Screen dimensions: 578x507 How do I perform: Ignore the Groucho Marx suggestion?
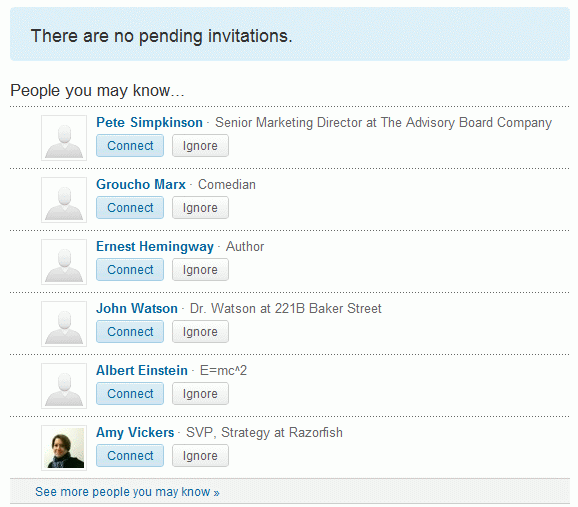tap(200, 208)
